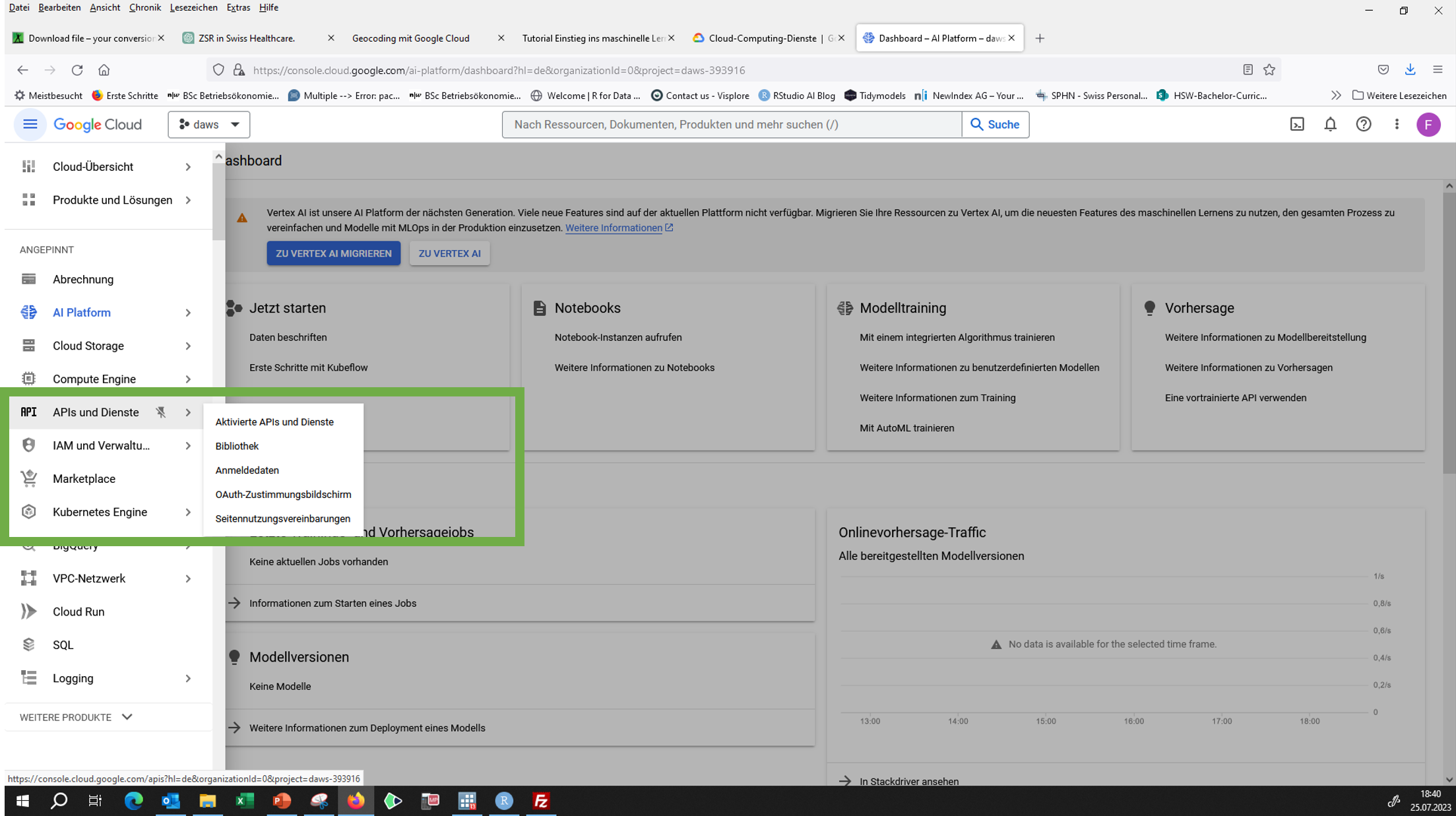Click the sidebar vertical scrollbar
The height and width of the screenshot is (816, 1456).
tap(218, 201)
